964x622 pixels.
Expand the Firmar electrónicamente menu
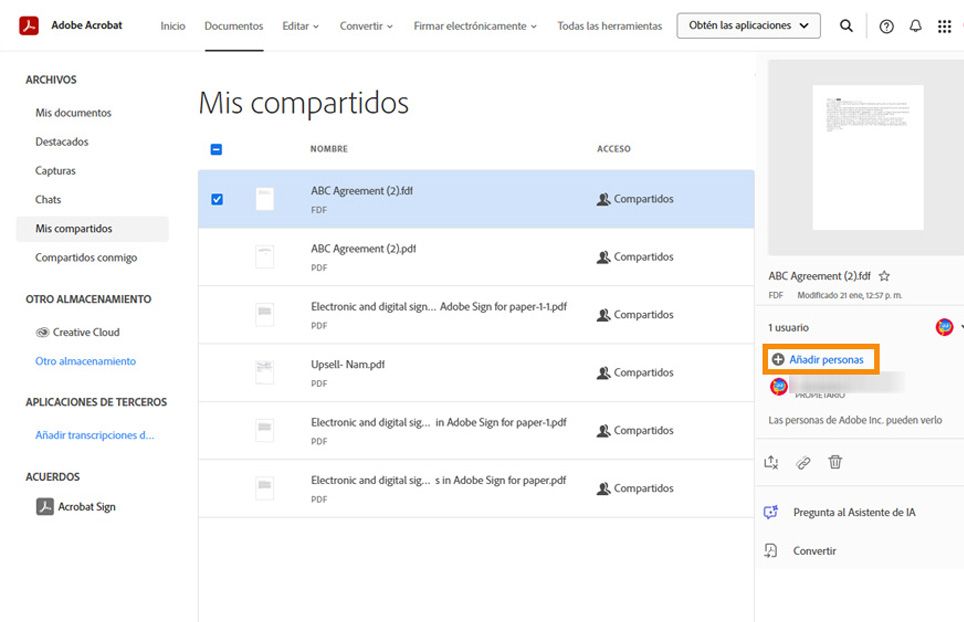(474, 25)
